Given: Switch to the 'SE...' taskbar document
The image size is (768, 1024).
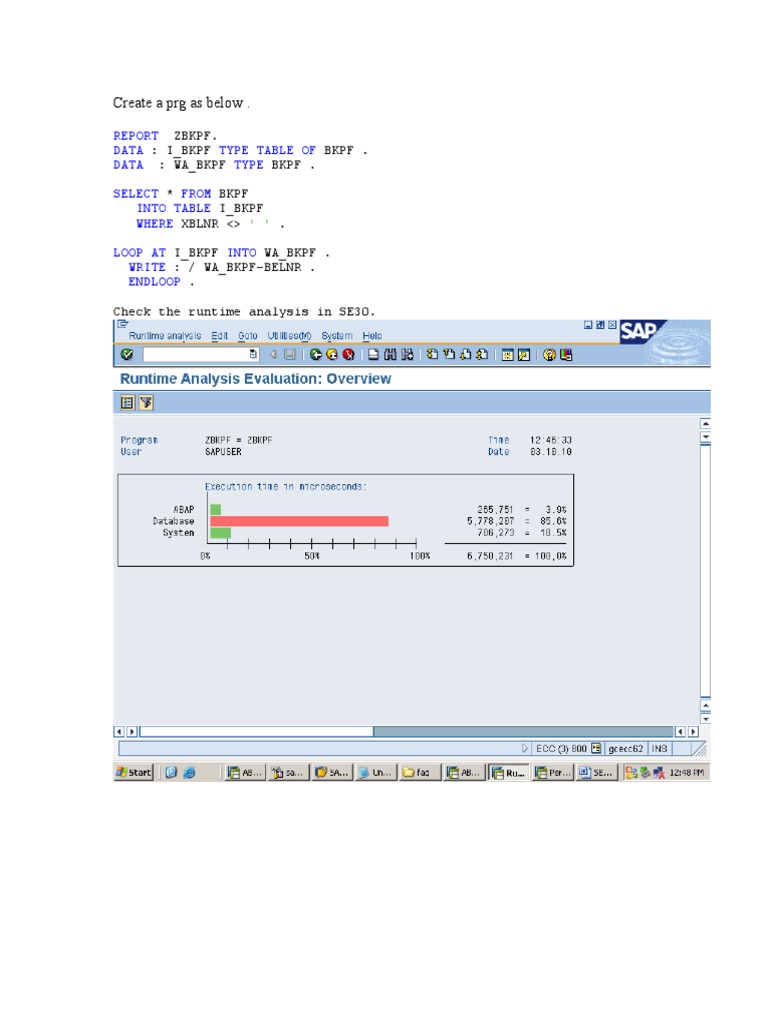Looking at the screenshot, I should [x=596, y=773].
